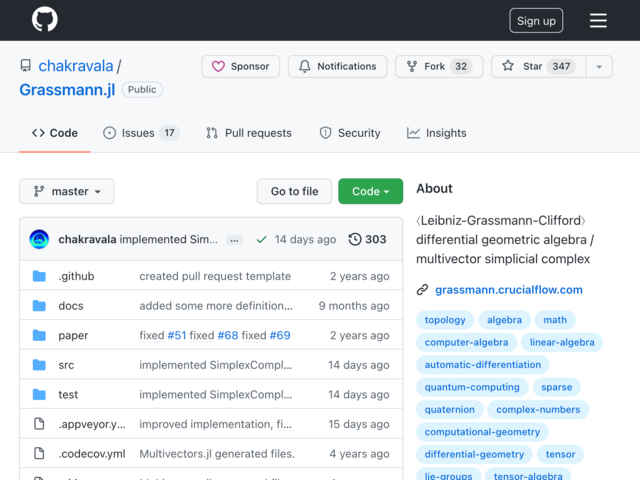640x480 pixels.
Task: Expand commit message ellipsis button
Action: pyautogui.click(x=234, y=240)
